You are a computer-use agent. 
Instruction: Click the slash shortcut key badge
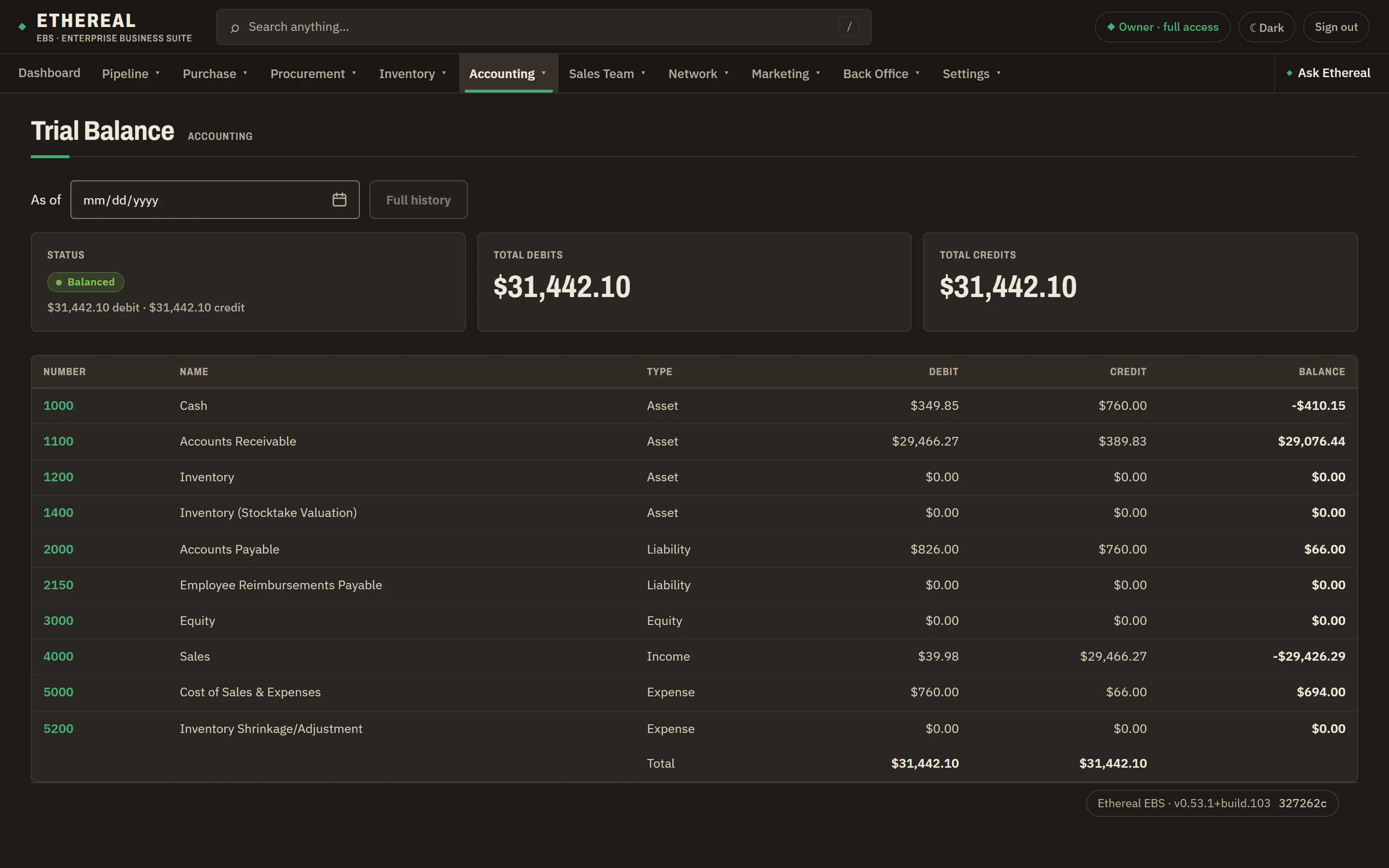click(849, 27)
